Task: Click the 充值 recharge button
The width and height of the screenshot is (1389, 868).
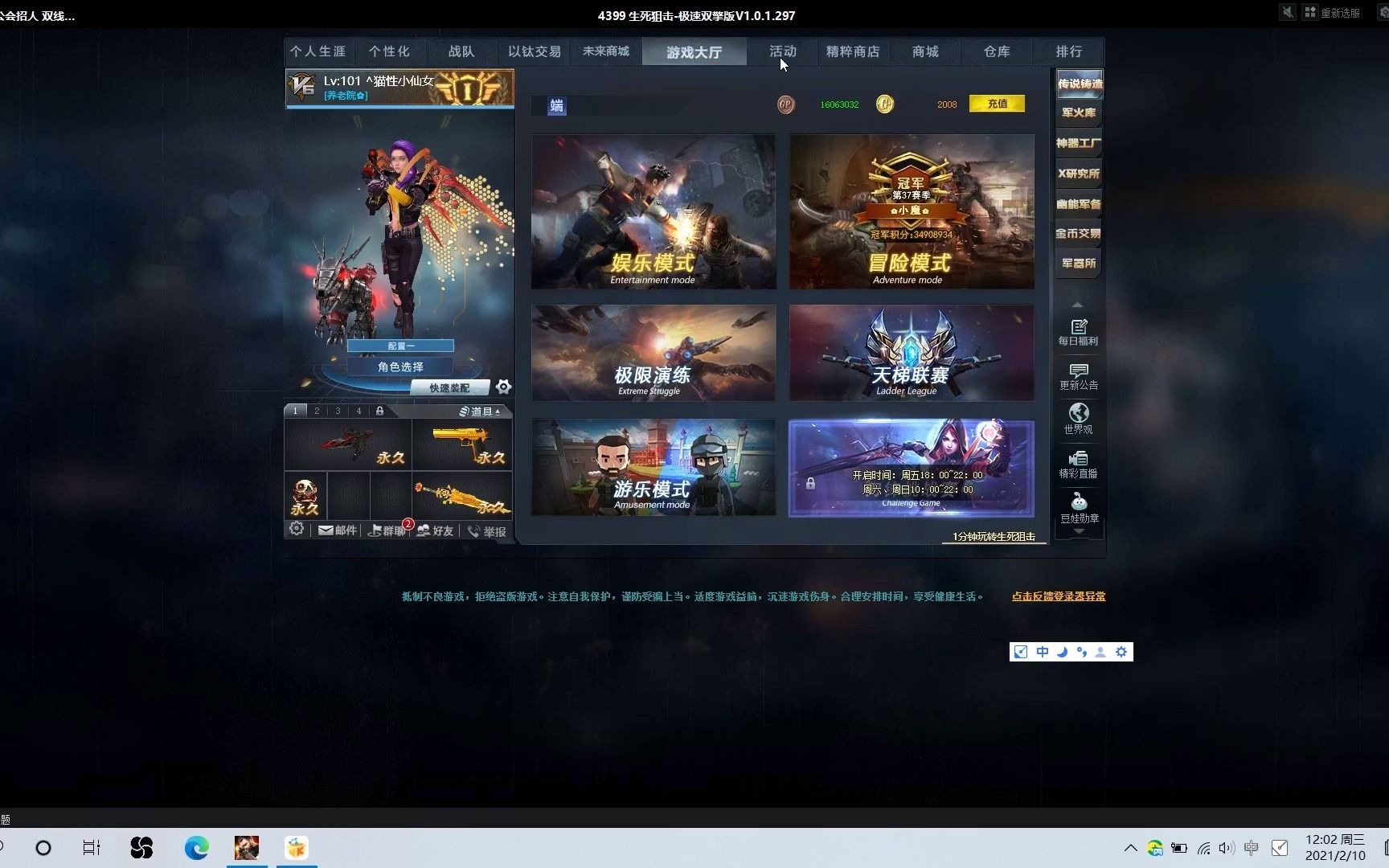Action: pos(997,104)
